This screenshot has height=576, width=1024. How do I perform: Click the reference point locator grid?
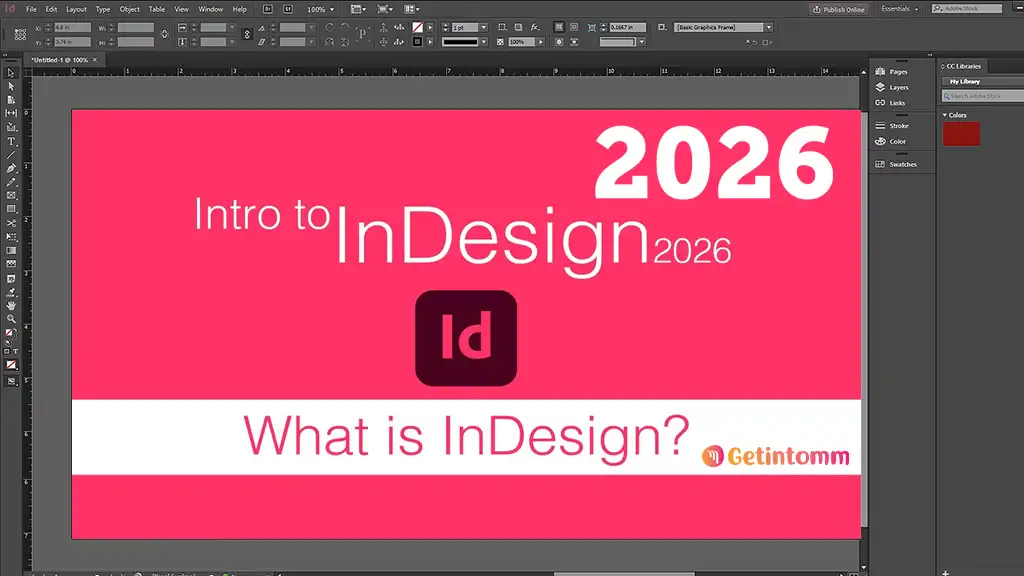20,35
